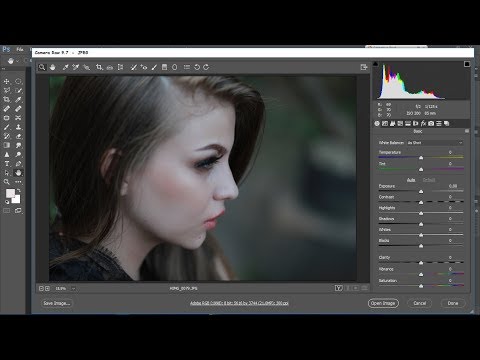Click the Open Image button
The image size is (480, 360).
383,303
